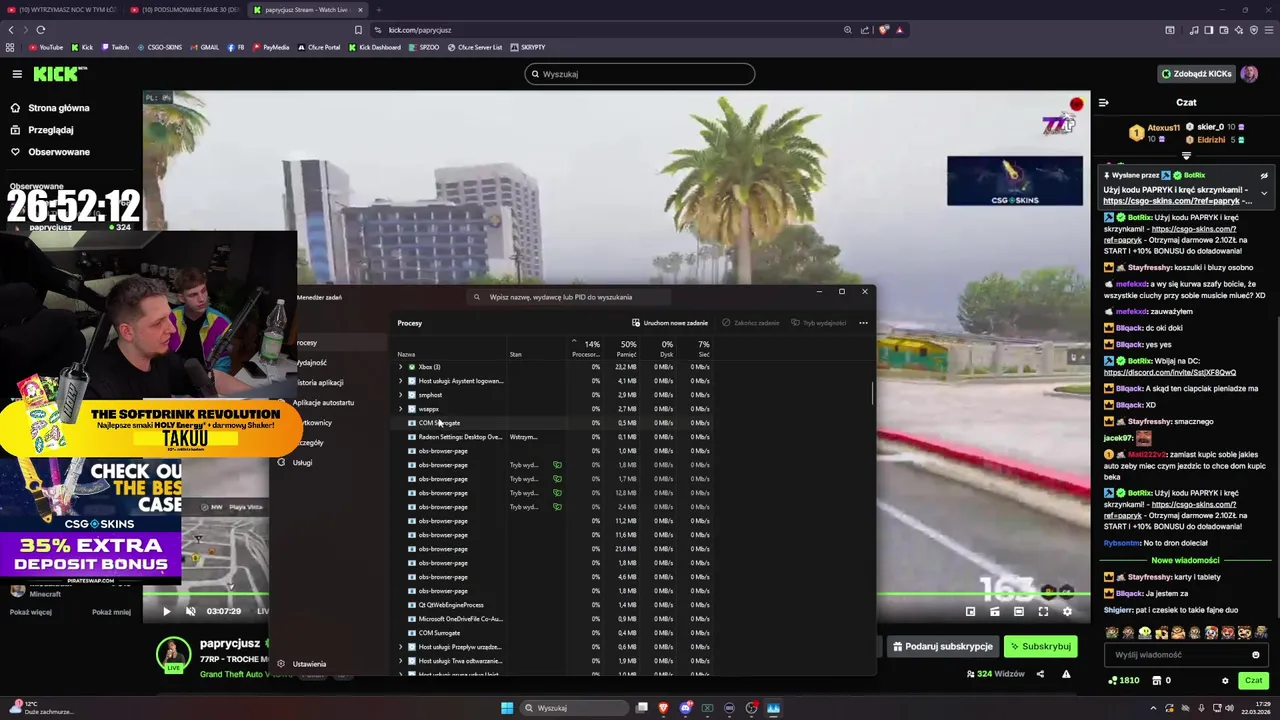Open Brave Shields lion icon
Viewport: 1280px width, 720px height.
point(884,30)
